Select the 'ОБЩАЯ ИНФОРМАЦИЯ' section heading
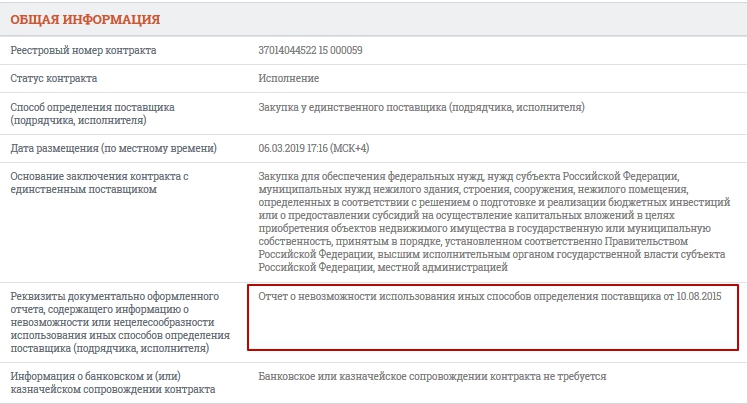Screen dimensions: 747x404 85,20
